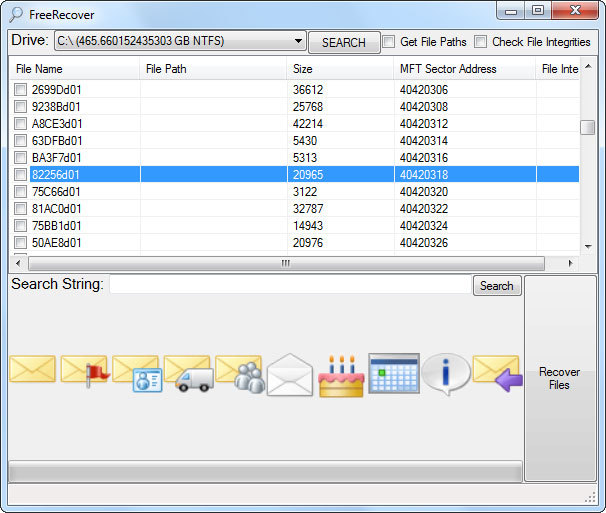Click the envelope with delivery truck icon
Screen dimensions: 606x513
pyautogui.click(x=188, y=372)
